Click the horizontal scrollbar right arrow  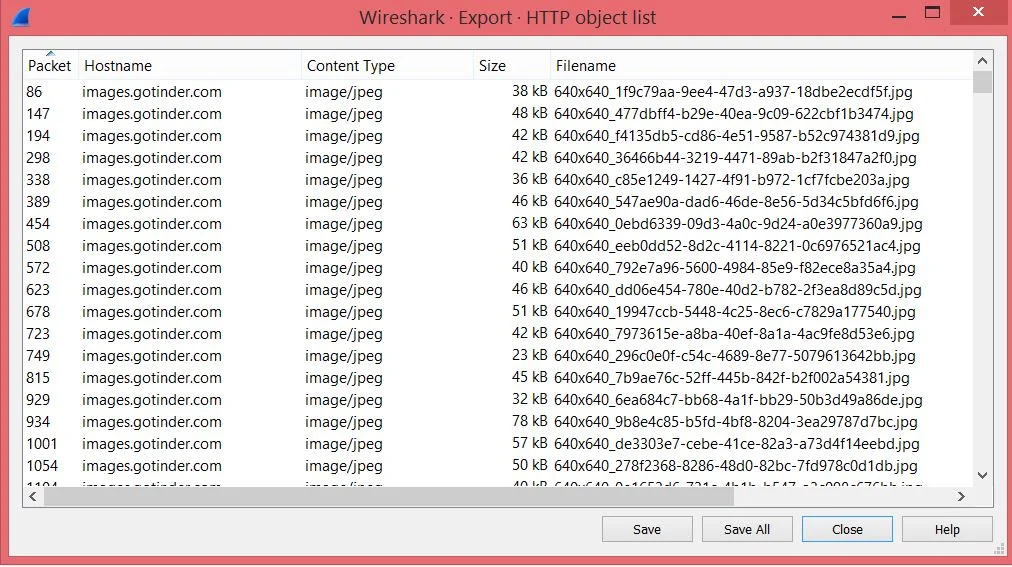coord(961,496)
